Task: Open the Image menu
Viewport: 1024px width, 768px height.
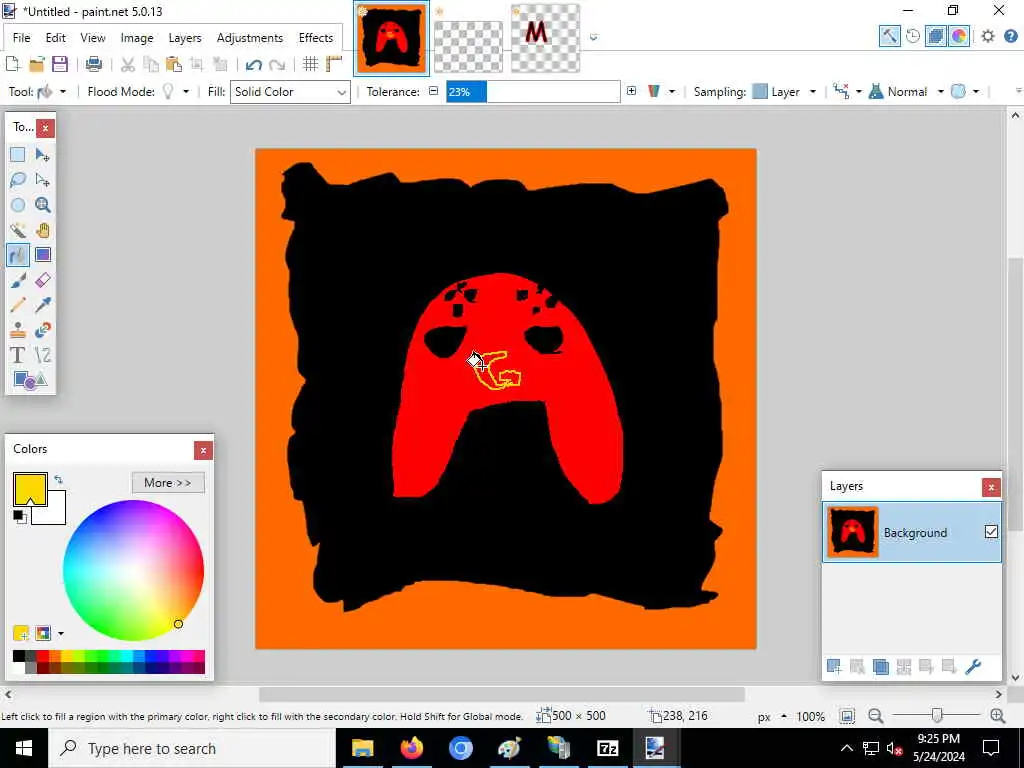Action: (136, 38)
